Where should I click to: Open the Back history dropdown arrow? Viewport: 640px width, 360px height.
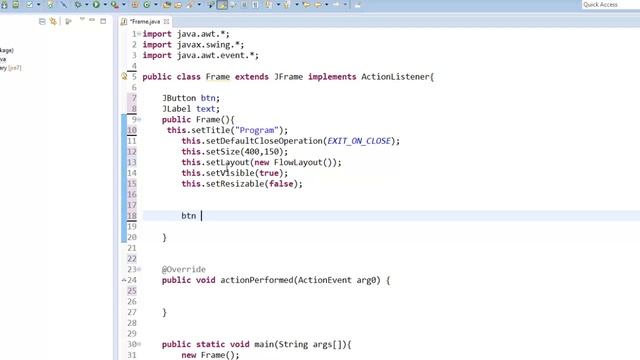tap(327, 4)
